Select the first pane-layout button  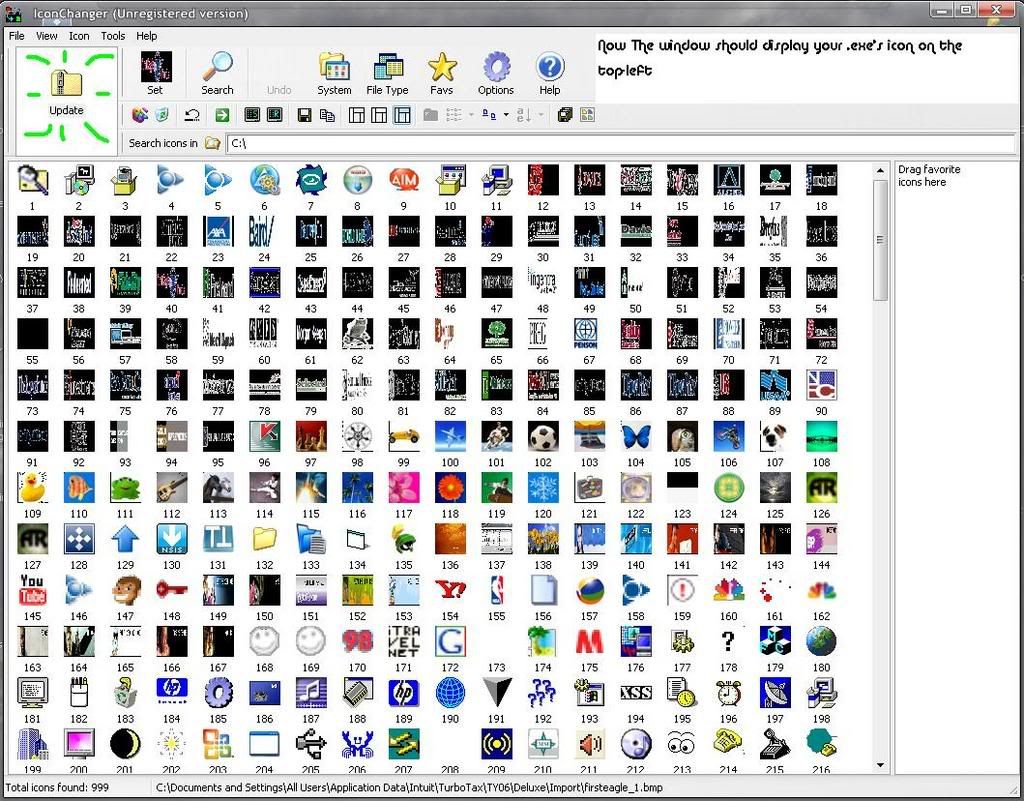pyautogui.click(x=357, y=116)
